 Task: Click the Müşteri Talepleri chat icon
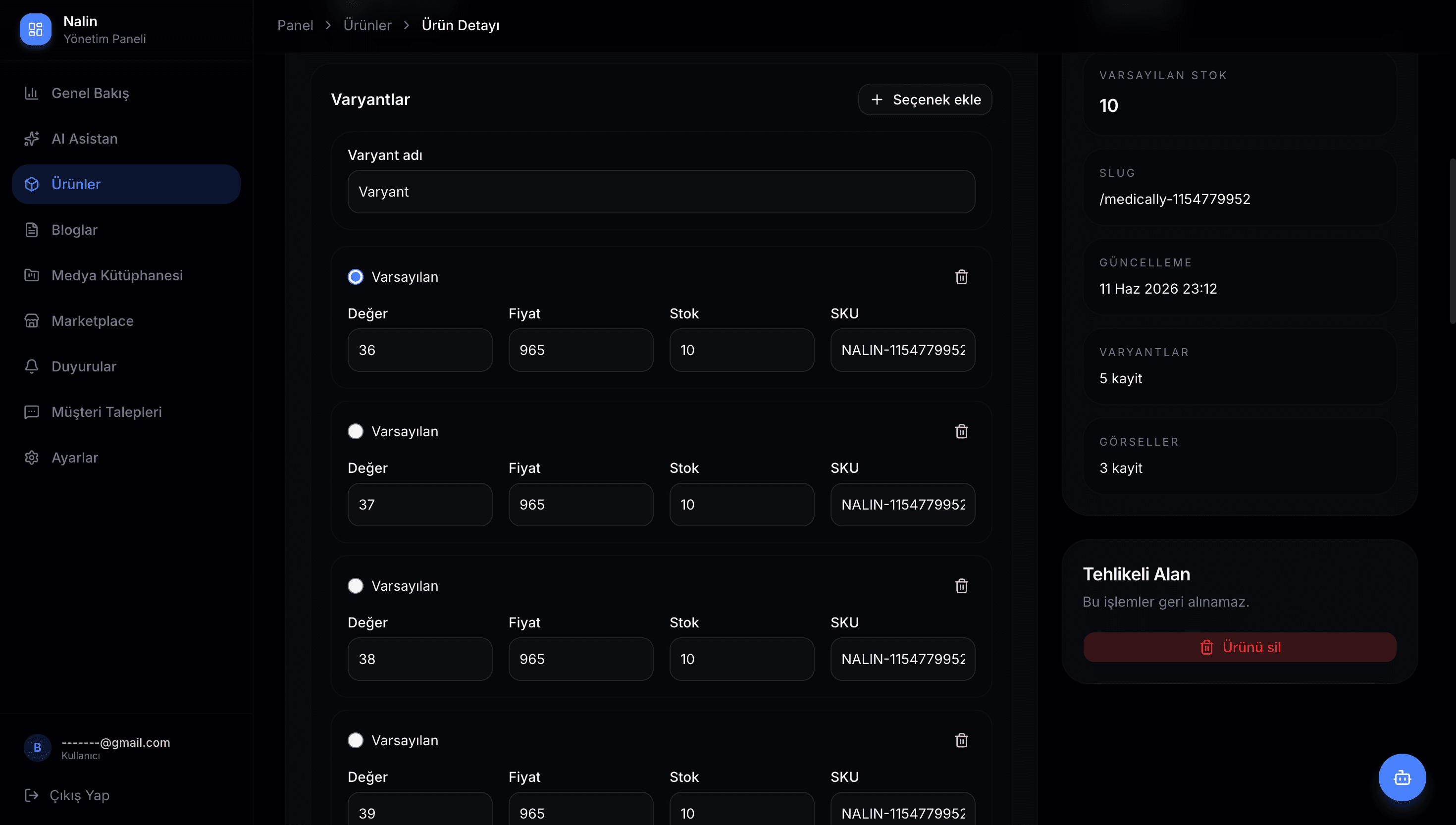(32, 412)
